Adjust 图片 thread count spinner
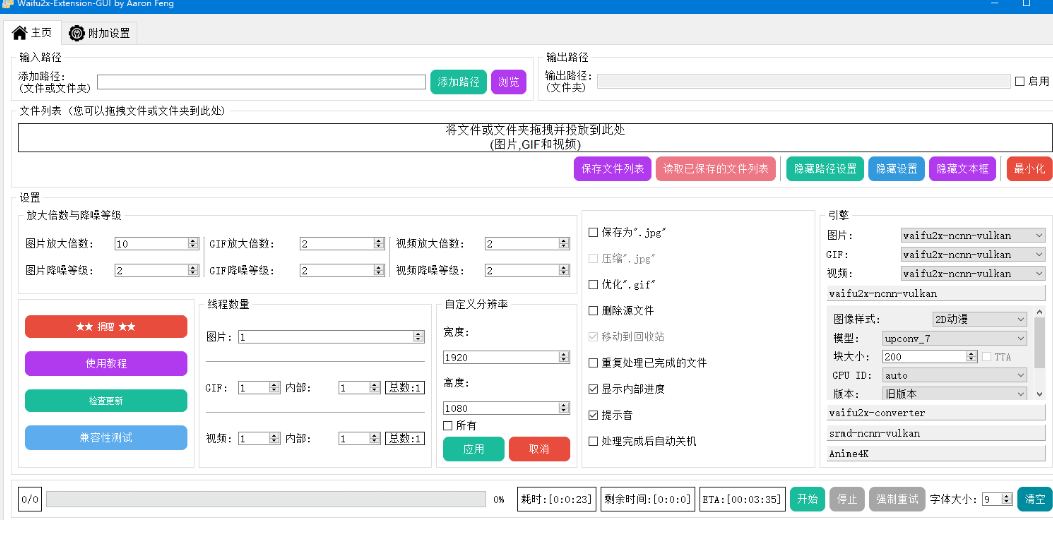The image size is (1053, 543). coord(419,337)
